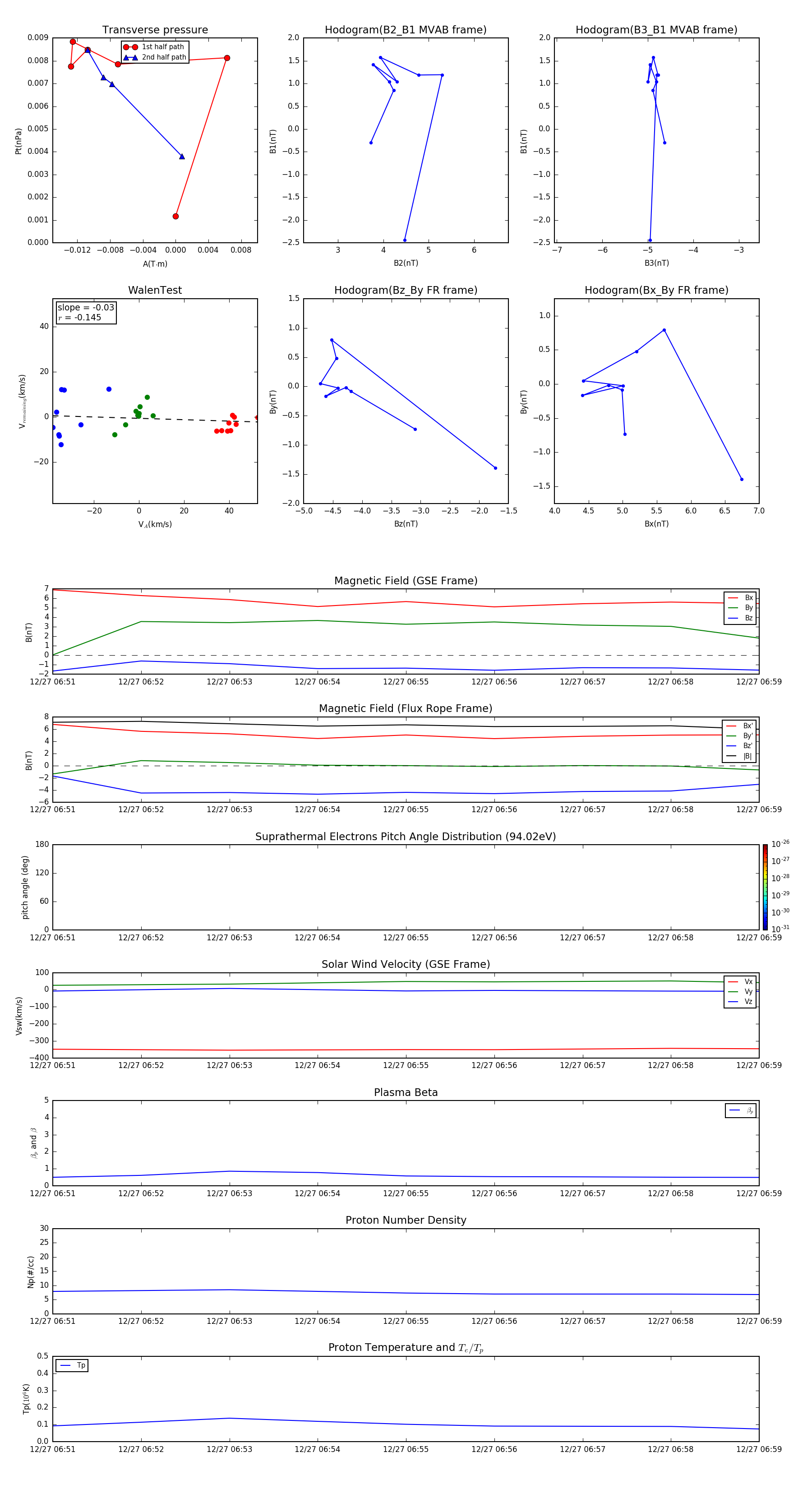Click the 'Bz(nT)' x-axis label
The image size is (812, 1489).
pyautogui.click(x=406, y=524)
